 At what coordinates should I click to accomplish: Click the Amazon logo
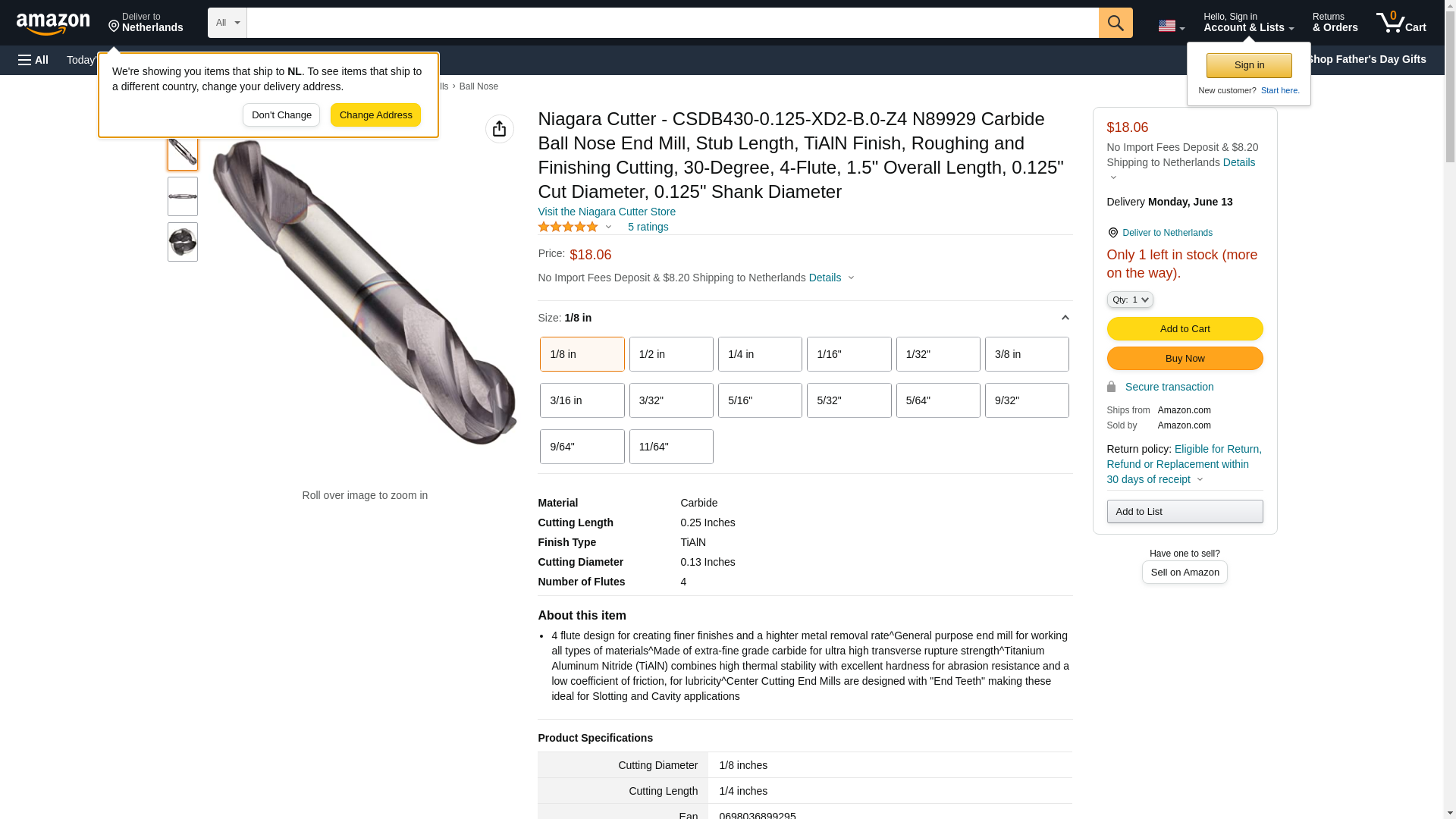click(x=53, y=24)
